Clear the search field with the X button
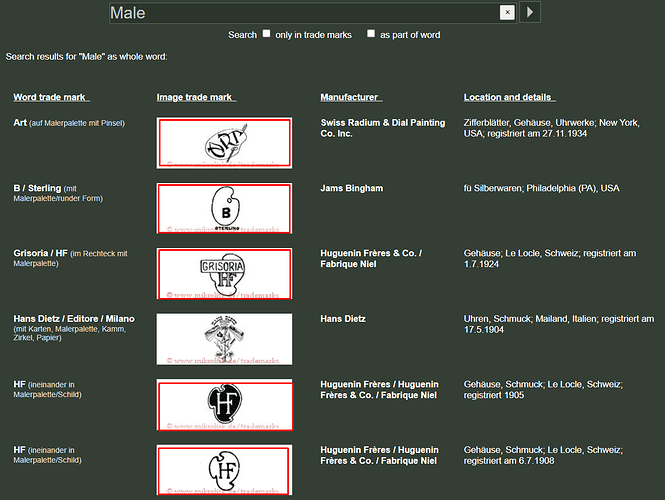Image resolution: width=665 pixels, height=500 pixels. tap(507, 12)
